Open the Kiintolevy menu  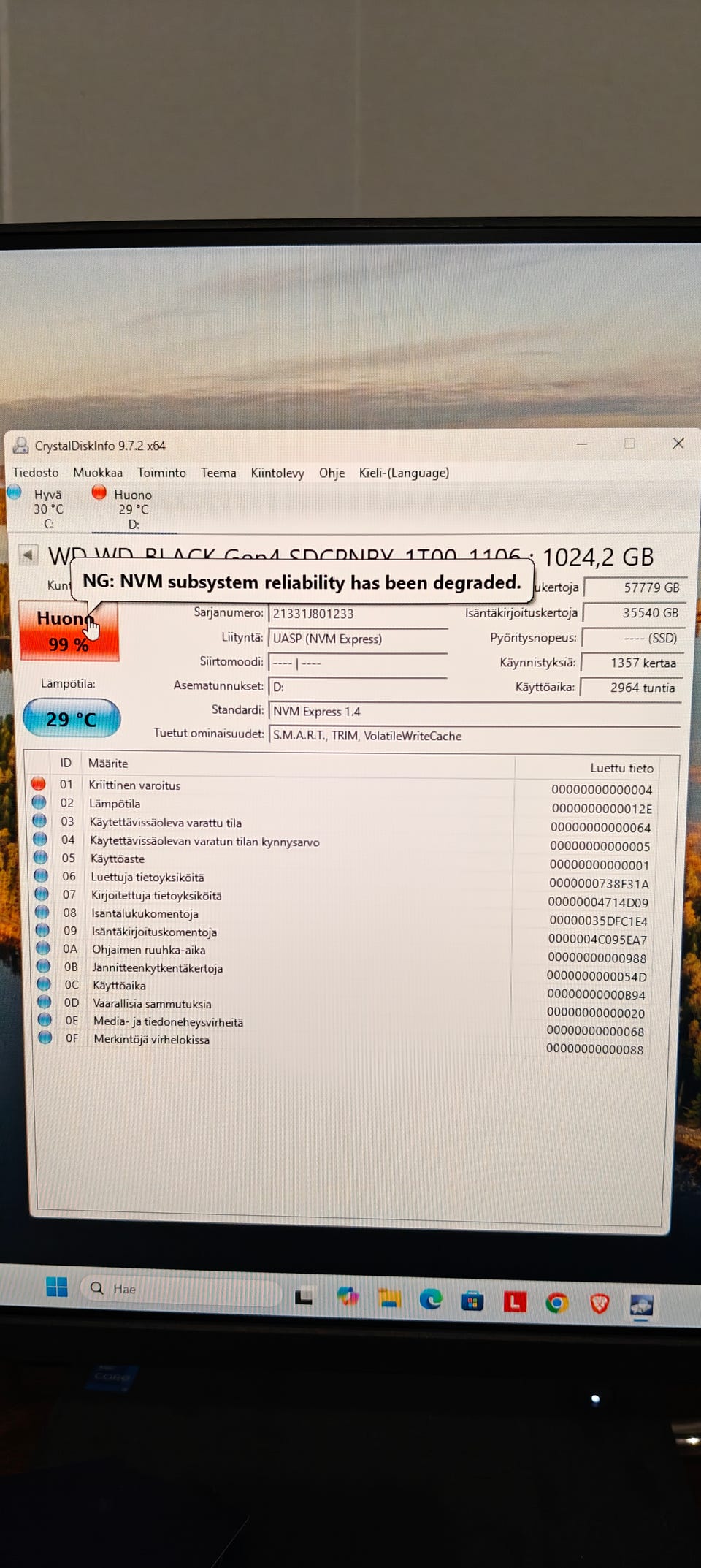click(277, 473)
